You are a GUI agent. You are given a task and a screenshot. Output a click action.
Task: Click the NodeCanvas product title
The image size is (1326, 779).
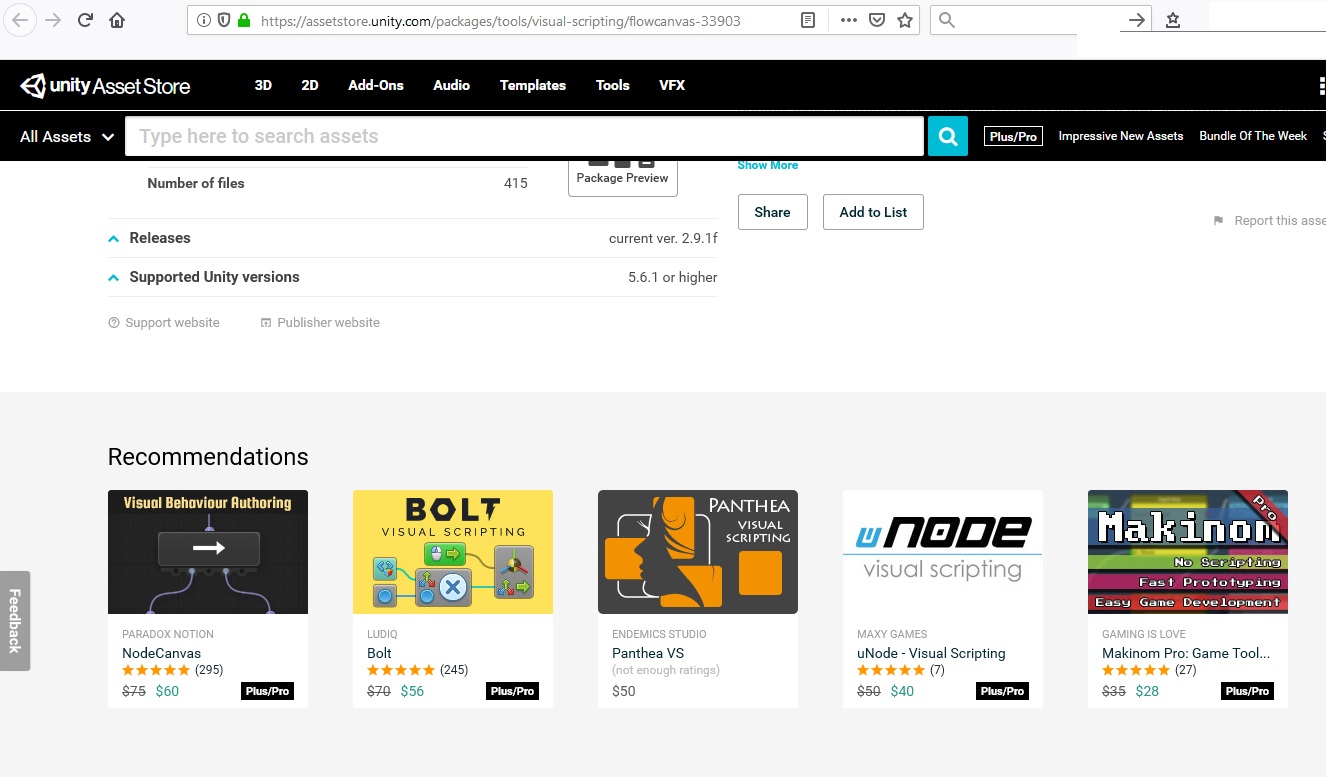click(161, 654)
